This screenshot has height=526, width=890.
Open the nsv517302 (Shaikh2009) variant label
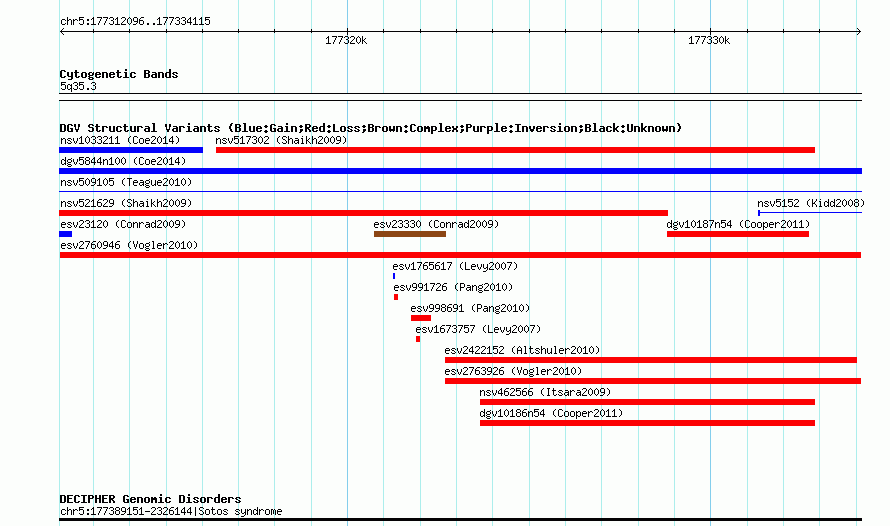click(x=281, y=140)
